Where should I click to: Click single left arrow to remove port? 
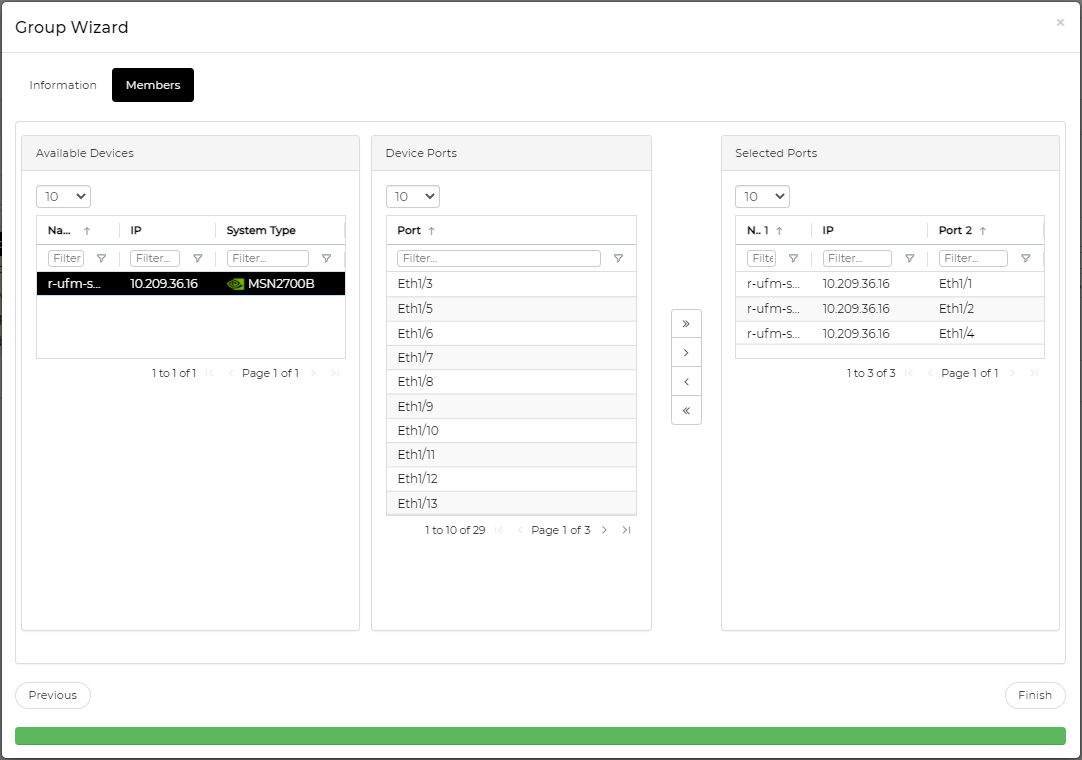point(686,382)
